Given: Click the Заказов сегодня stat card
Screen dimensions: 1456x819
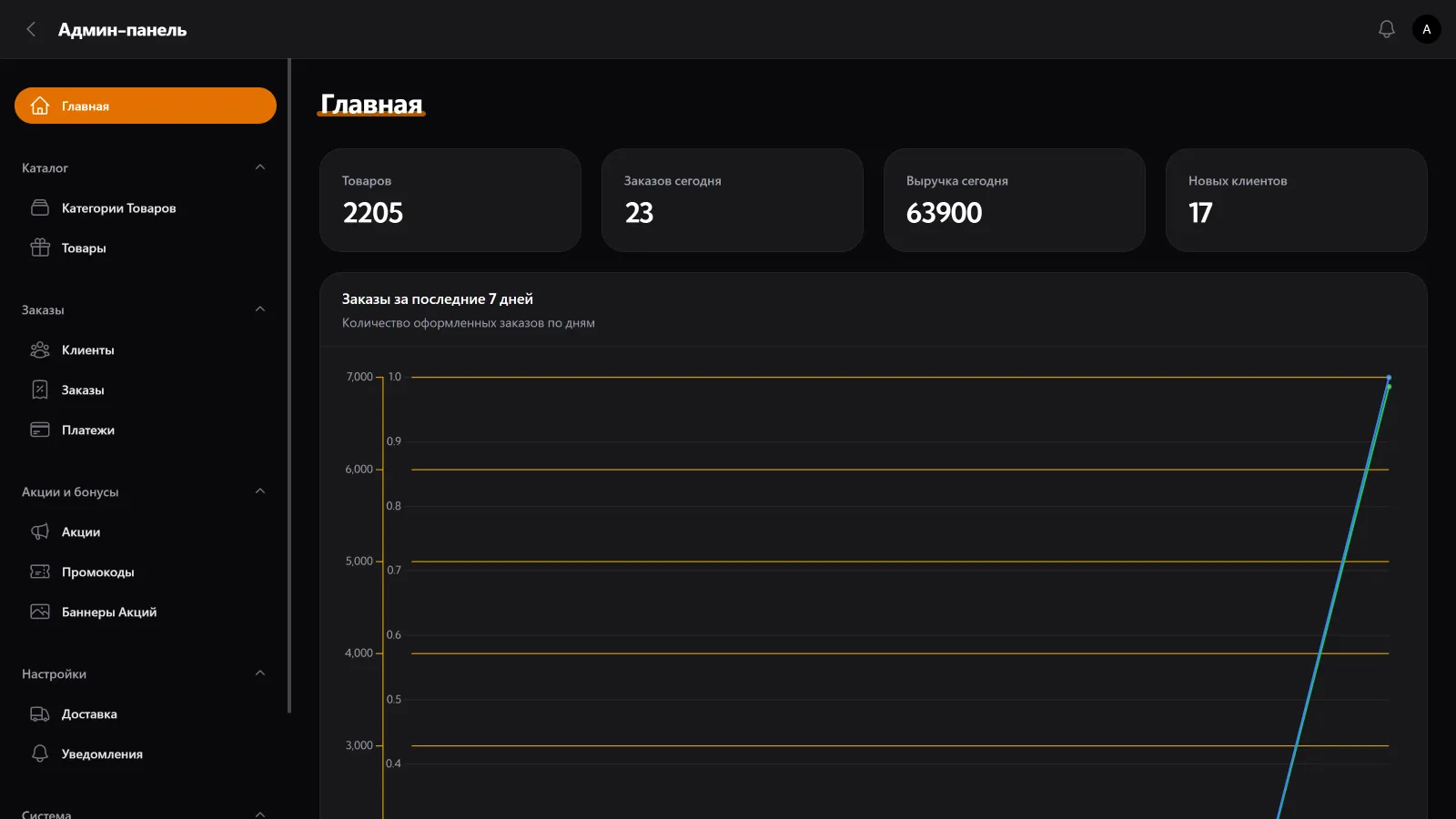Looking at the screenshot, I should coord(732,200).
